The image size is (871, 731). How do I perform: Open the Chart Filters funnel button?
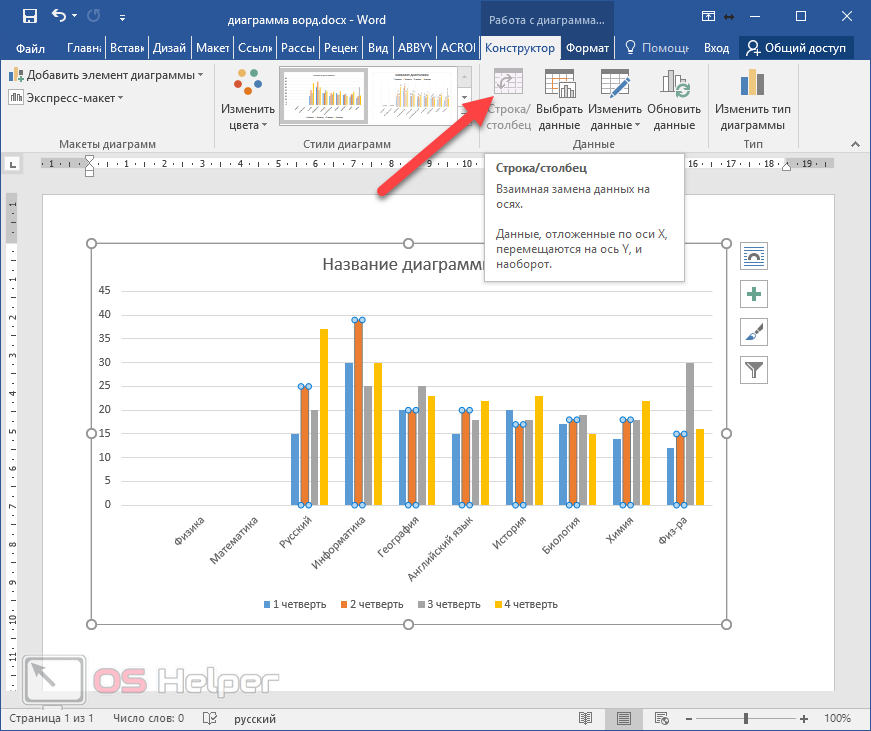pyautogui.click(x=753, y=370)
